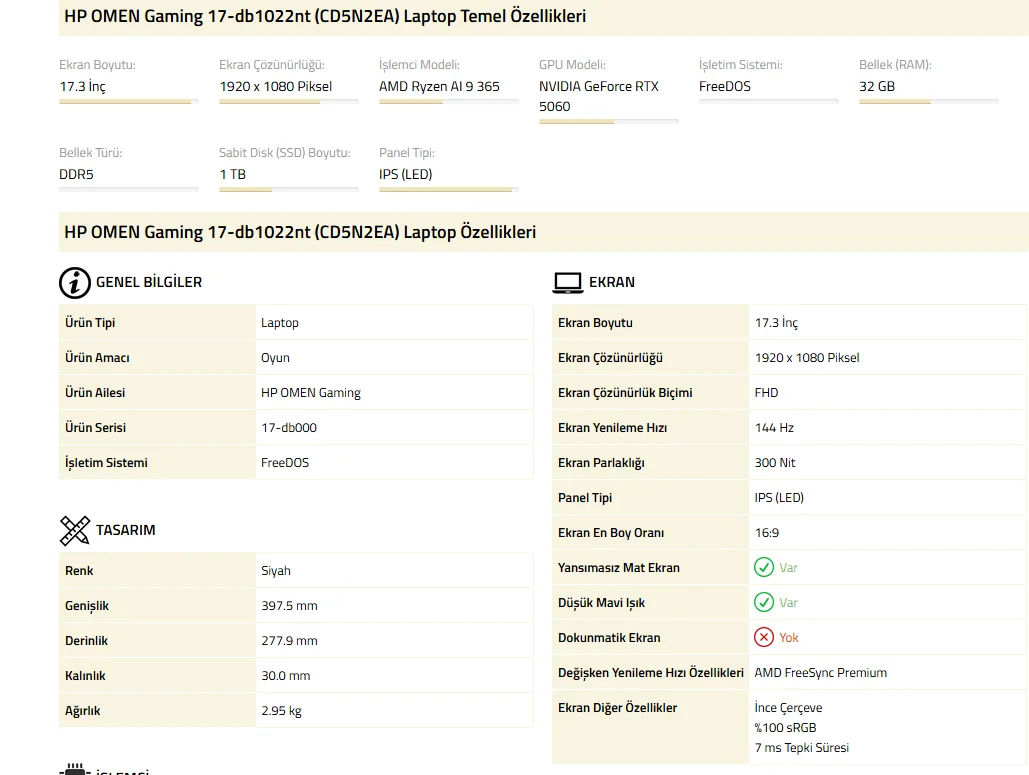The image size is (1029, 775).
Task: Click the Genel Bilgiler info icon
Action: [x=75, y=283]
